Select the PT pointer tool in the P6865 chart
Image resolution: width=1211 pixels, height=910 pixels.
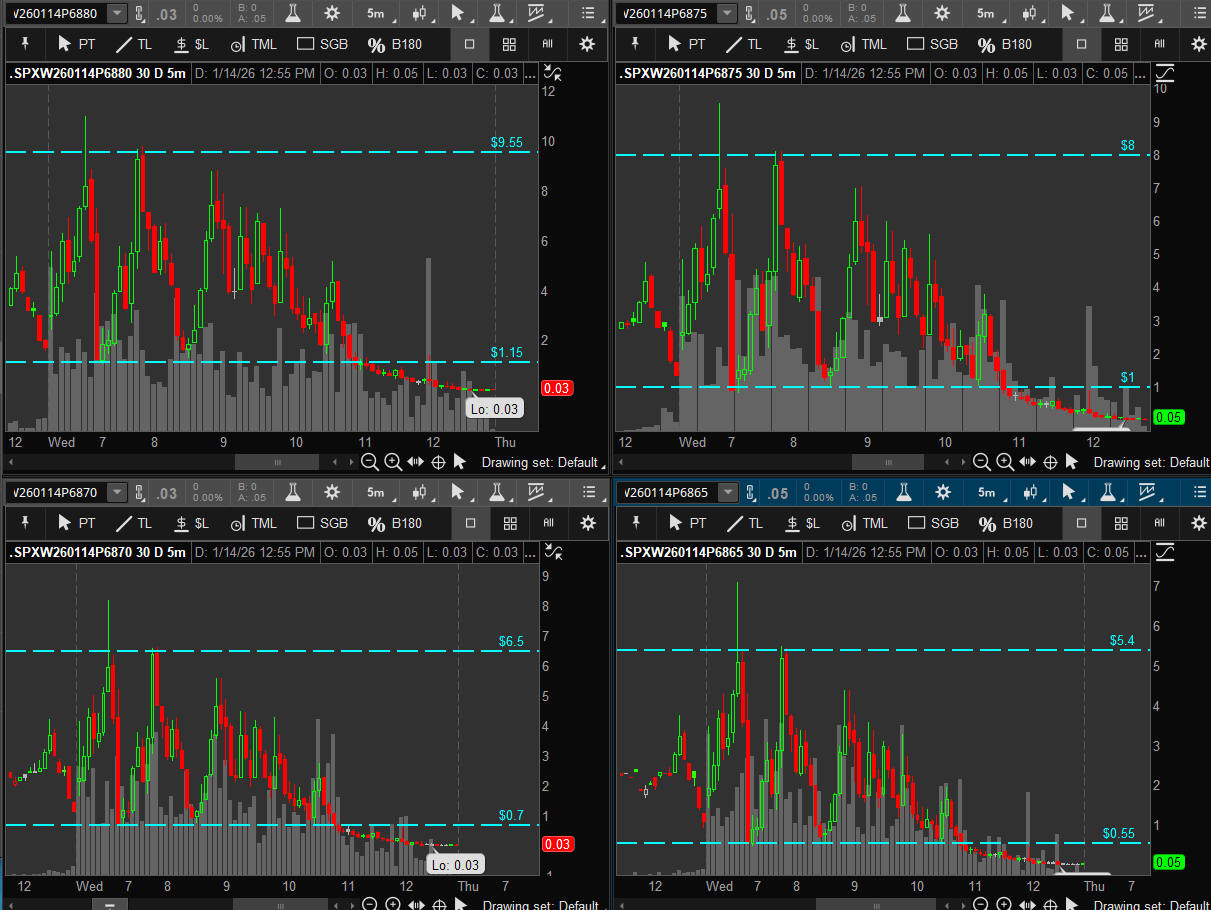click(x=687, y=523)
